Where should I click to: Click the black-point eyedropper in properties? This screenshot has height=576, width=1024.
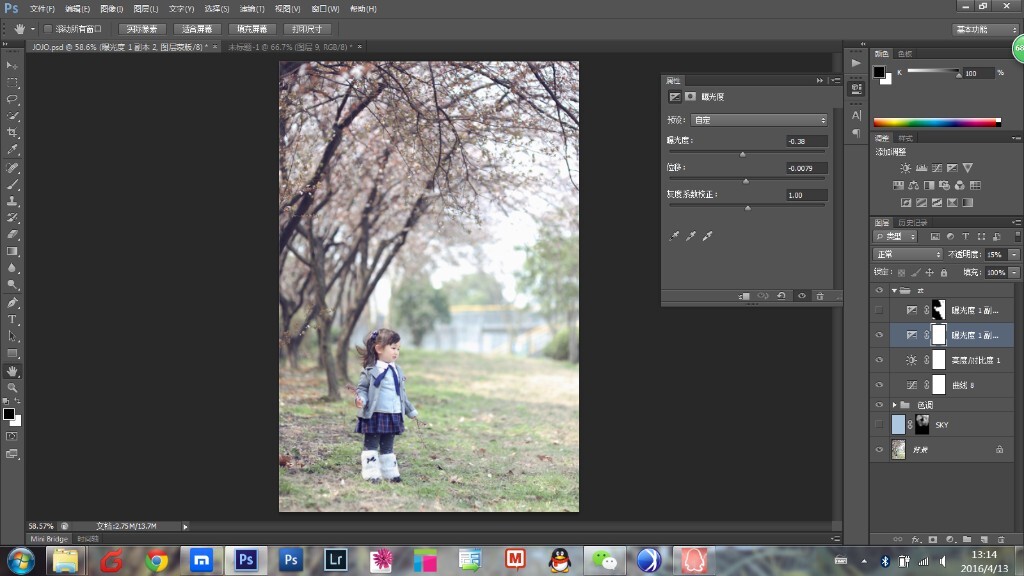(x=674, y=236)
